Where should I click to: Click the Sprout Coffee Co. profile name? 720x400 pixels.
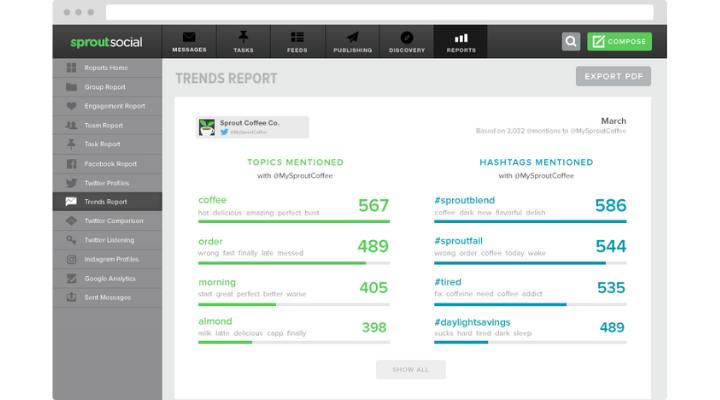point(249,123)
